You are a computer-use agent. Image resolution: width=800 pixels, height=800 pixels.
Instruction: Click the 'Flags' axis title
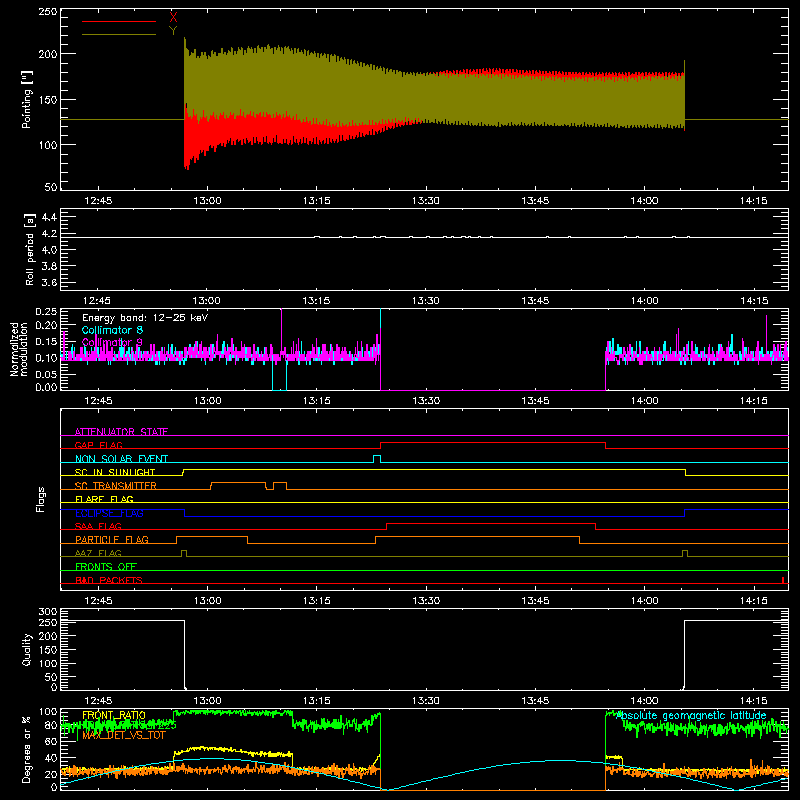click(x=40, y=499)
